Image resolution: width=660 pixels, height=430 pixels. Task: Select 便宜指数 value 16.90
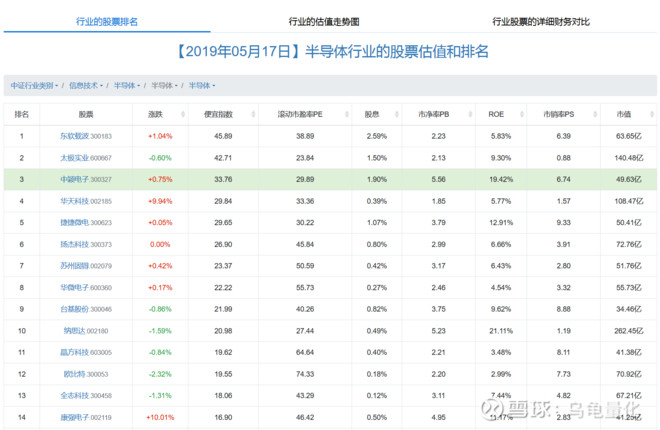coord(223,417)
